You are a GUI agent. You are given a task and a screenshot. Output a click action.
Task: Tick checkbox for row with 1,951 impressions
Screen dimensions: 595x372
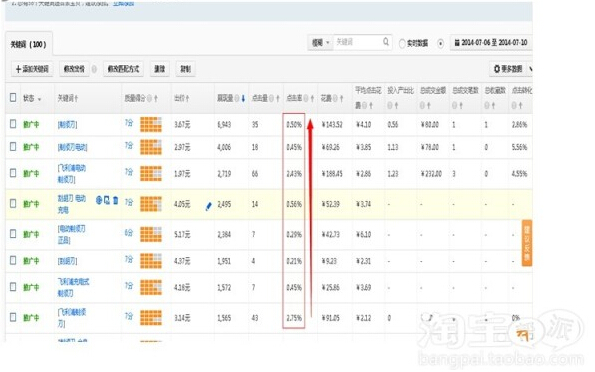(x=13, y=260)
